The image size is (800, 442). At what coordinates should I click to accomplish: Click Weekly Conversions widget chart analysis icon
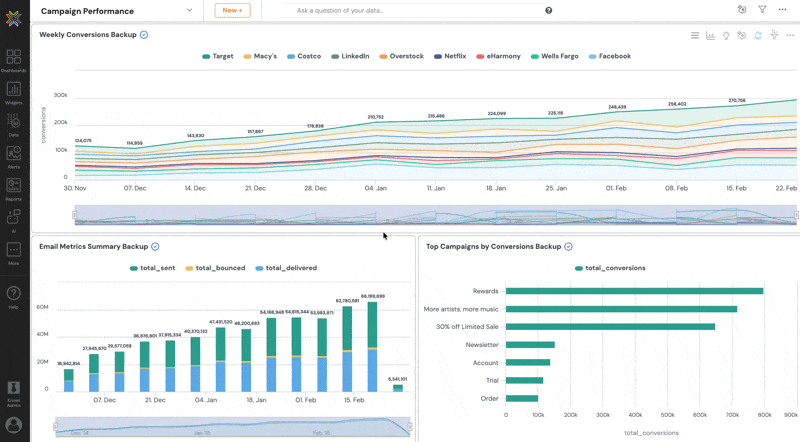(x=710, y=35)
